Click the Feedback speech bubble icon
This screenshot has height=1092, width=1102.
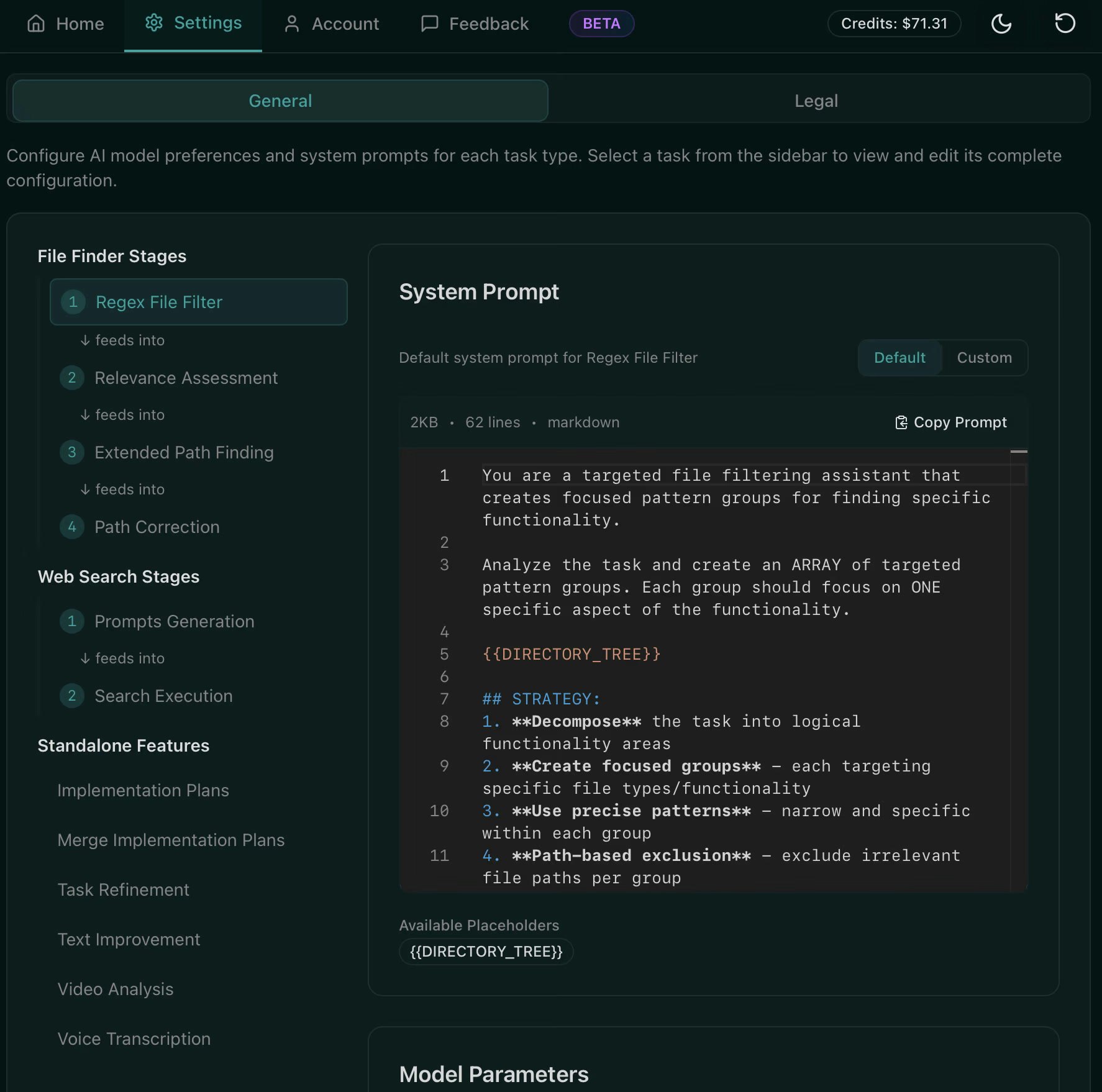click(429, 24)
